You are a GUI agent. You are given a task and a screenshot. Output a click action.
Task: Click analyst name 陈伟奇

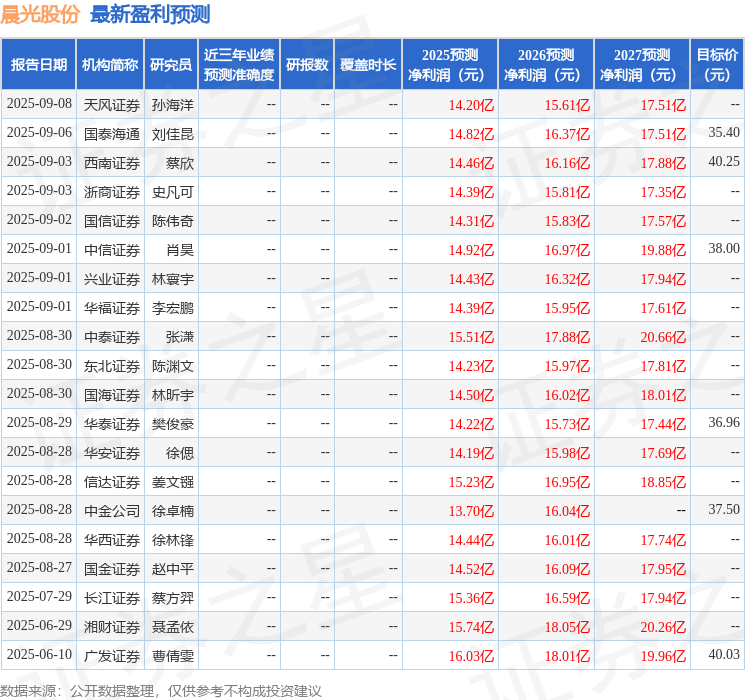(173, 221)
